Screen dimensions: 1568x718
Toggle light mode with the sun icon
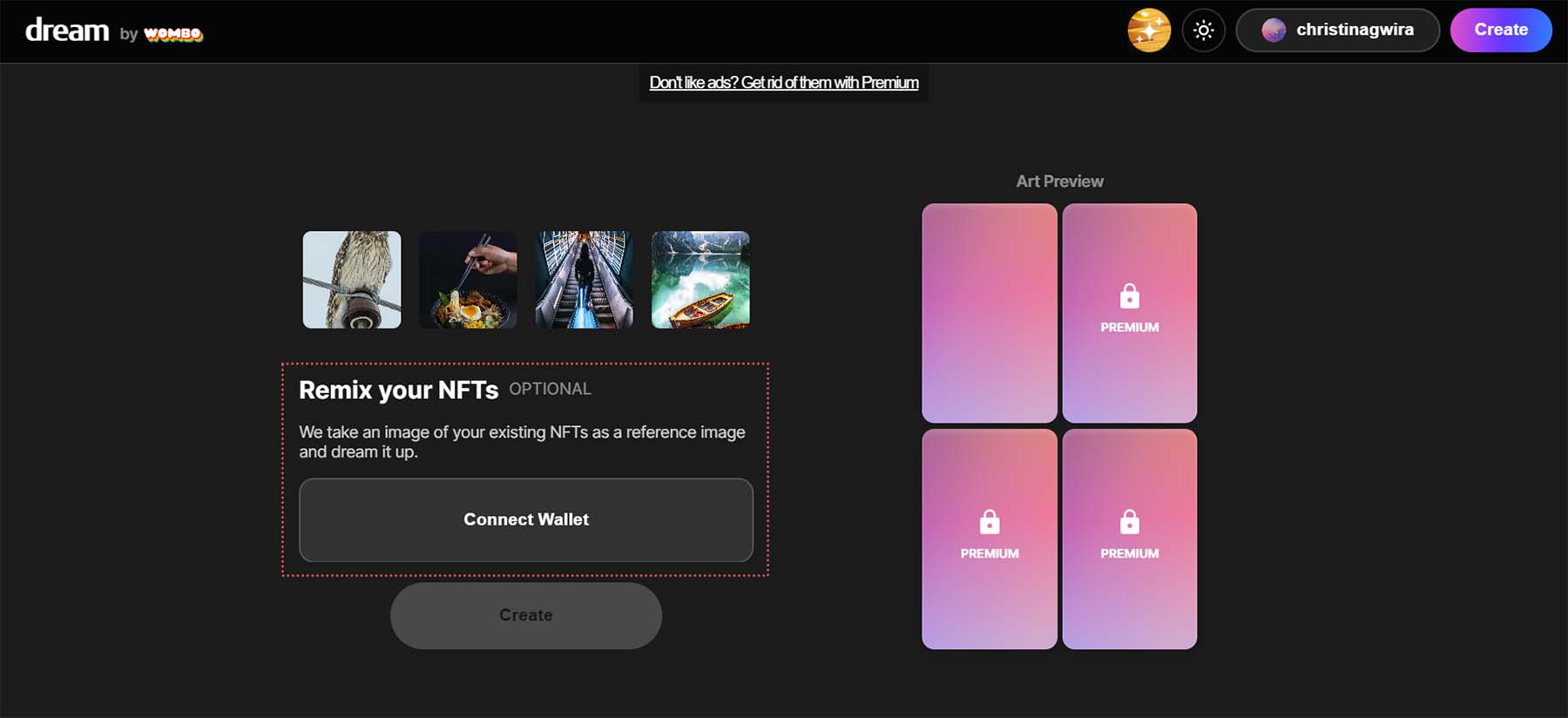pos(1204,30)
